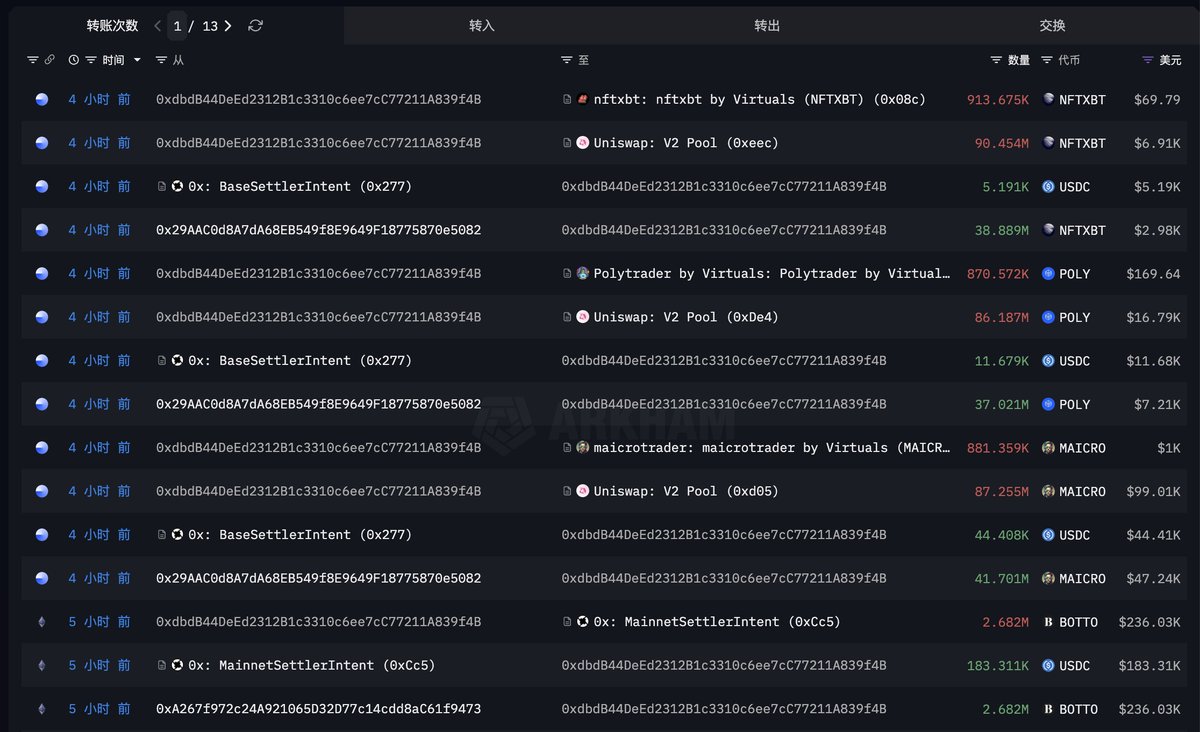The image size is (1200, 732).
Task: Click the Uniswap pink icon on the V2 Pool row
Action: (x=583, y=142)
